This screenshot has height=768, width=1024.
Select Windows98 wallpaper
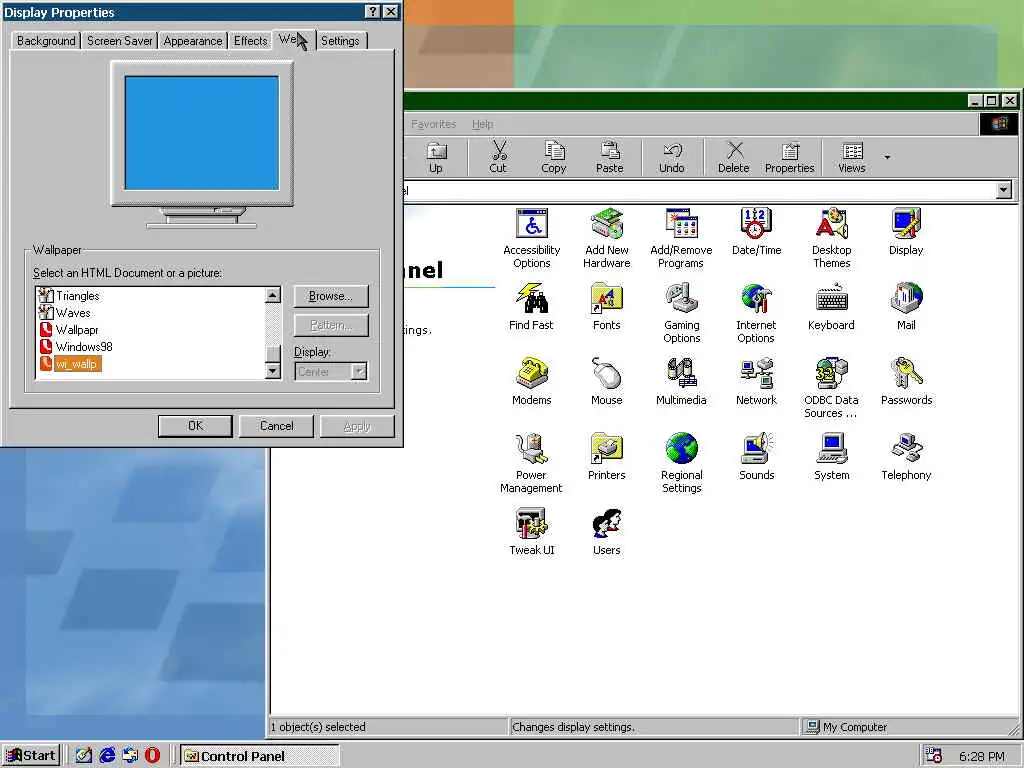(x=84, y=347)
